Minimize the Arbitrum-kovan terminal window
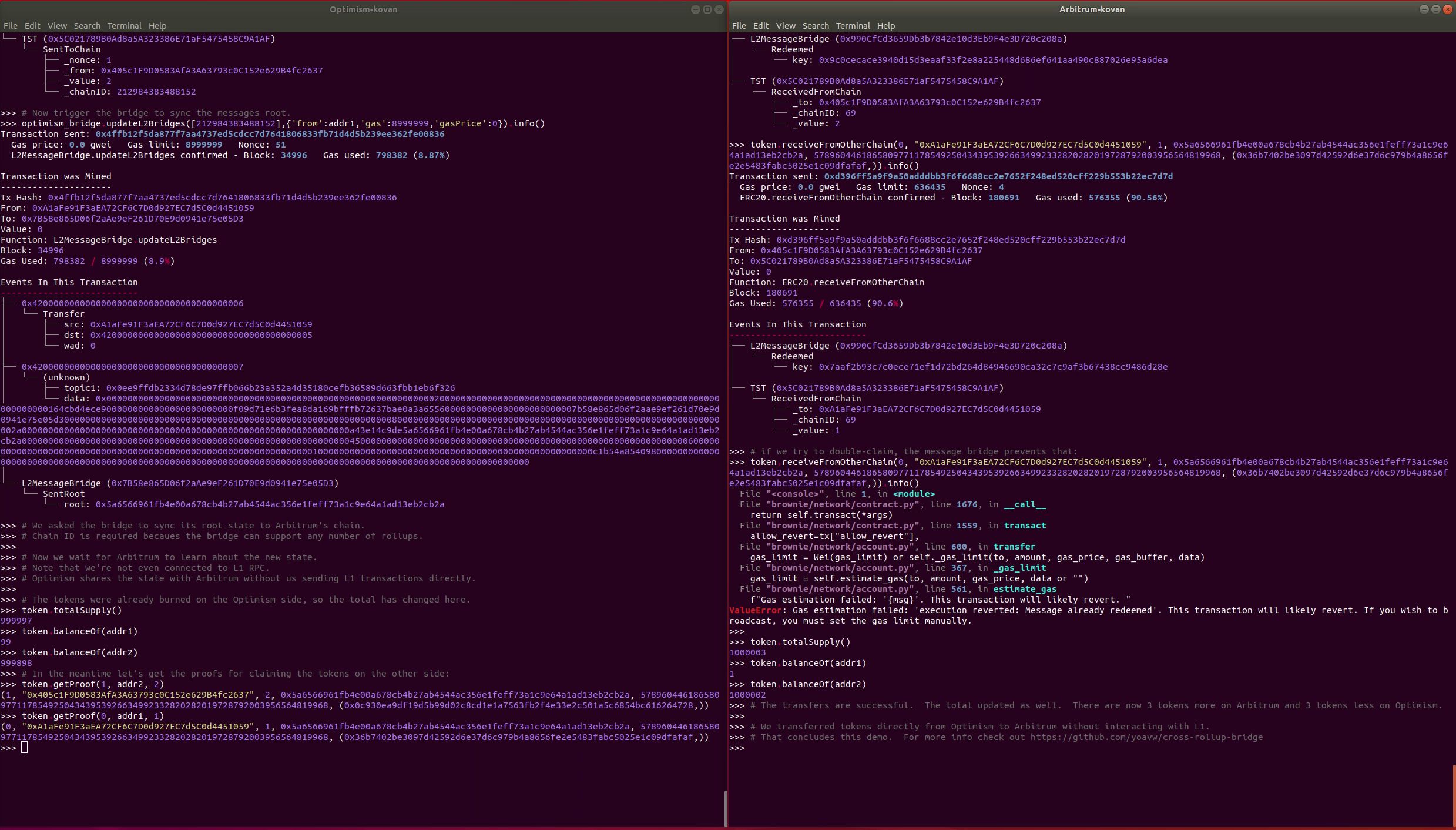 pyautogui.click(x=1424, y=9)
